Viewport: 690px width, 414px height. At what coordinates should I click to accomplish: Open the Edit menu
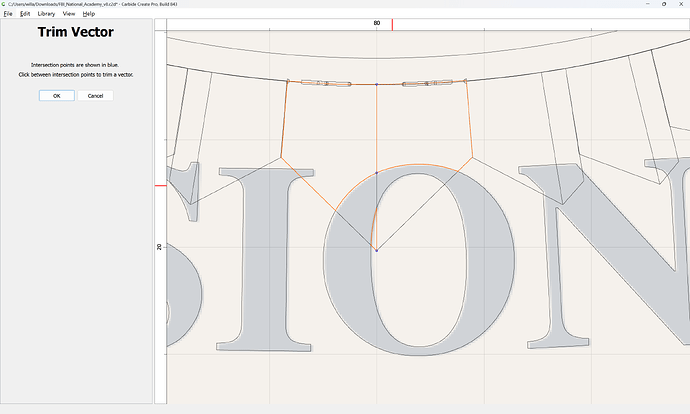[x=25, y=14]
